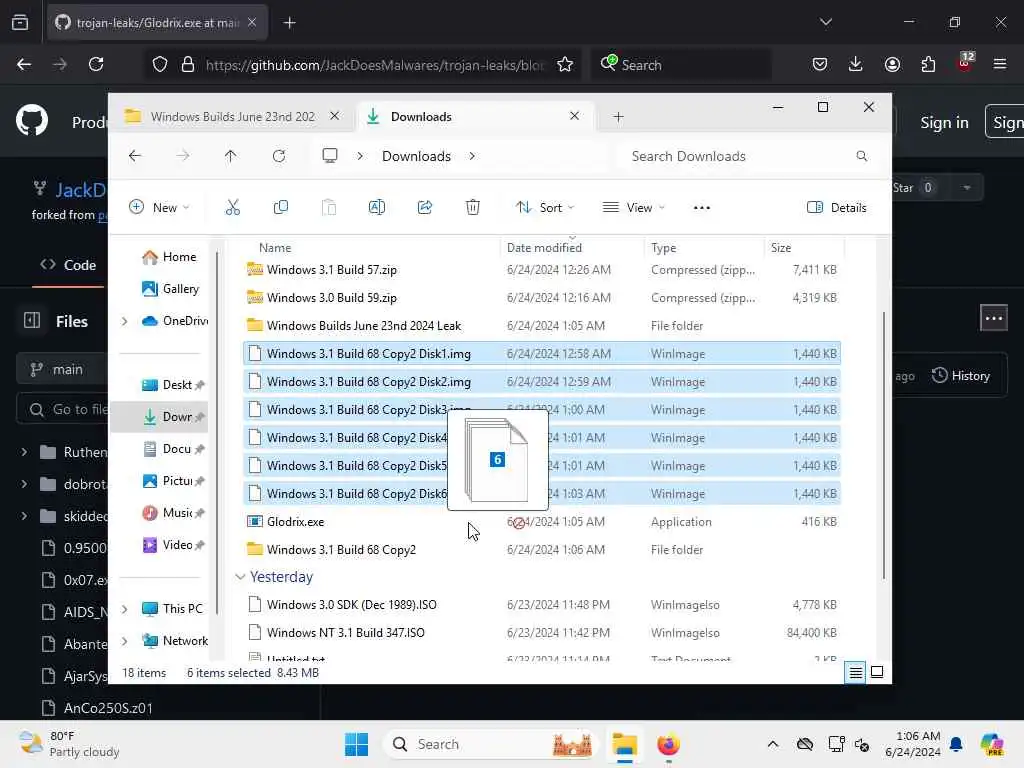The image size is (1024, 768).
Task: Open the See more ellipsis menu in Explorer
Action: click(x=701, y=208)
